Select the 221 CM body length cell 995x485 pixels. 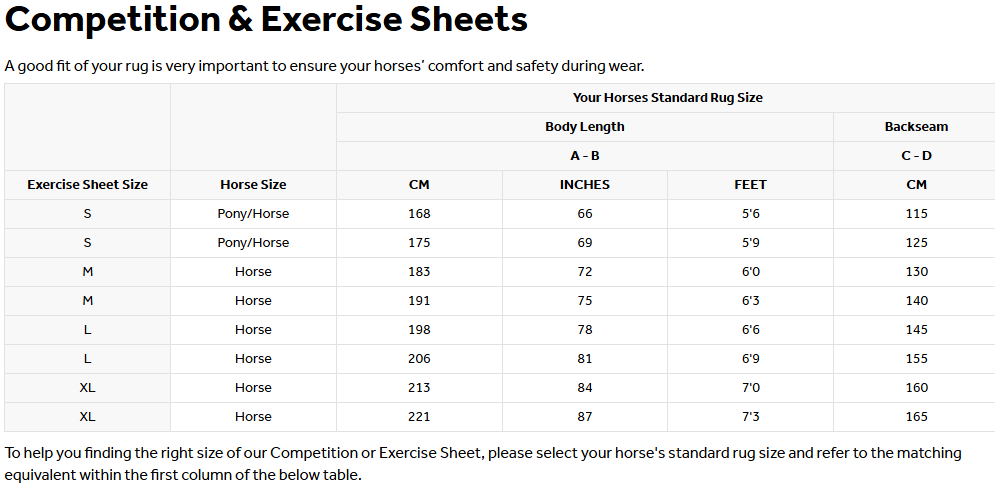419,417
